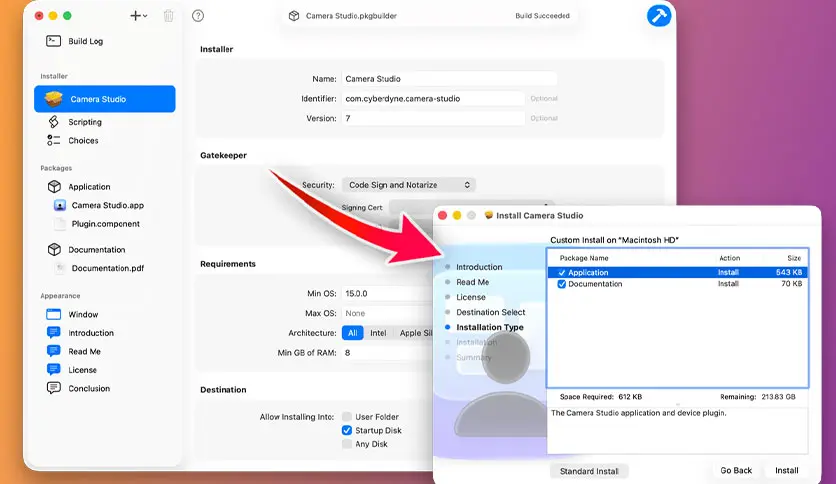Click Plugin.component file icon

coord(60,224)
